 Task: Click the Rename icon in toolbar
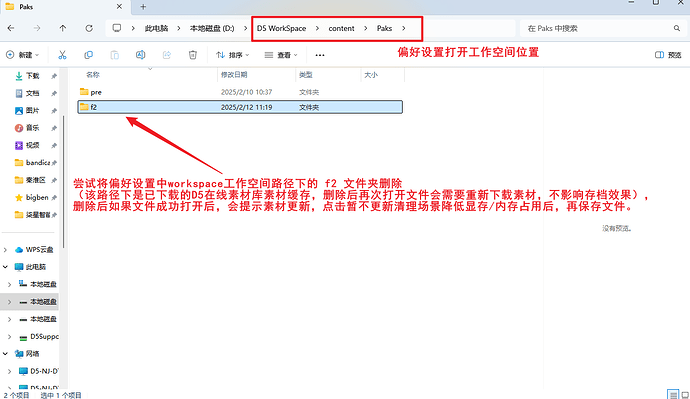pyautogui.click(x=140, y=55)
